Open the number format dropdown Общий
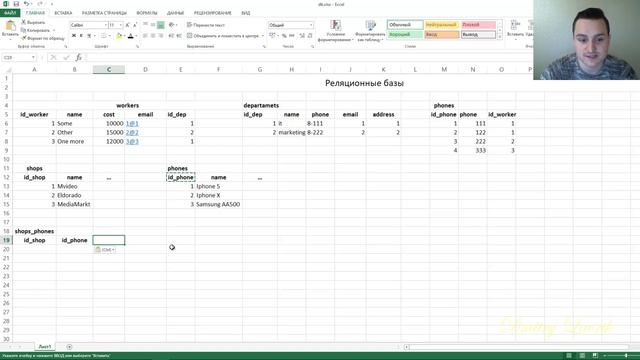This screenshot has width=640, height=360. click(291, 25)
